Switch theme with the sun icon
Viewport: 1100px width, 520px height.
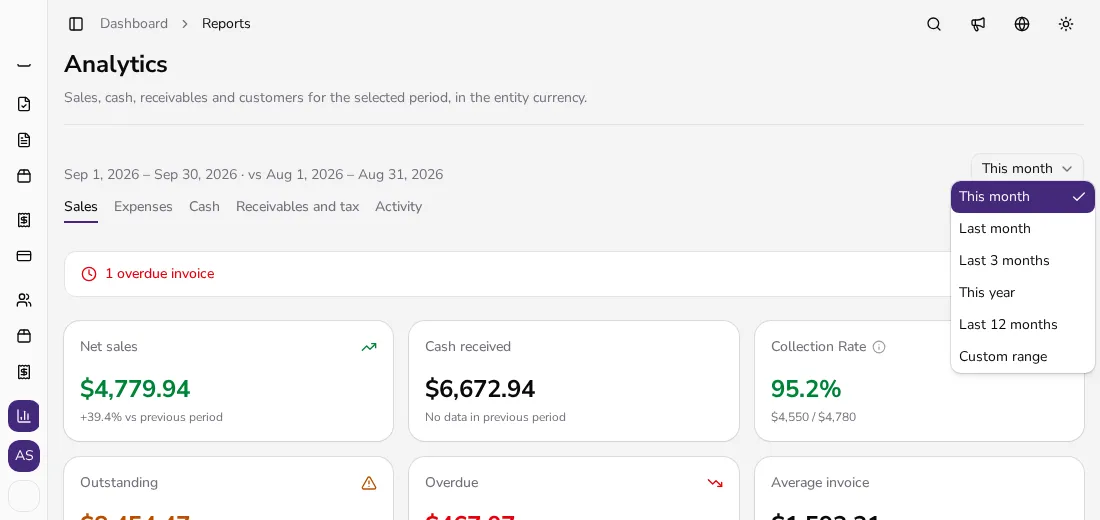pyautogui.click(x=1066, y=24)
